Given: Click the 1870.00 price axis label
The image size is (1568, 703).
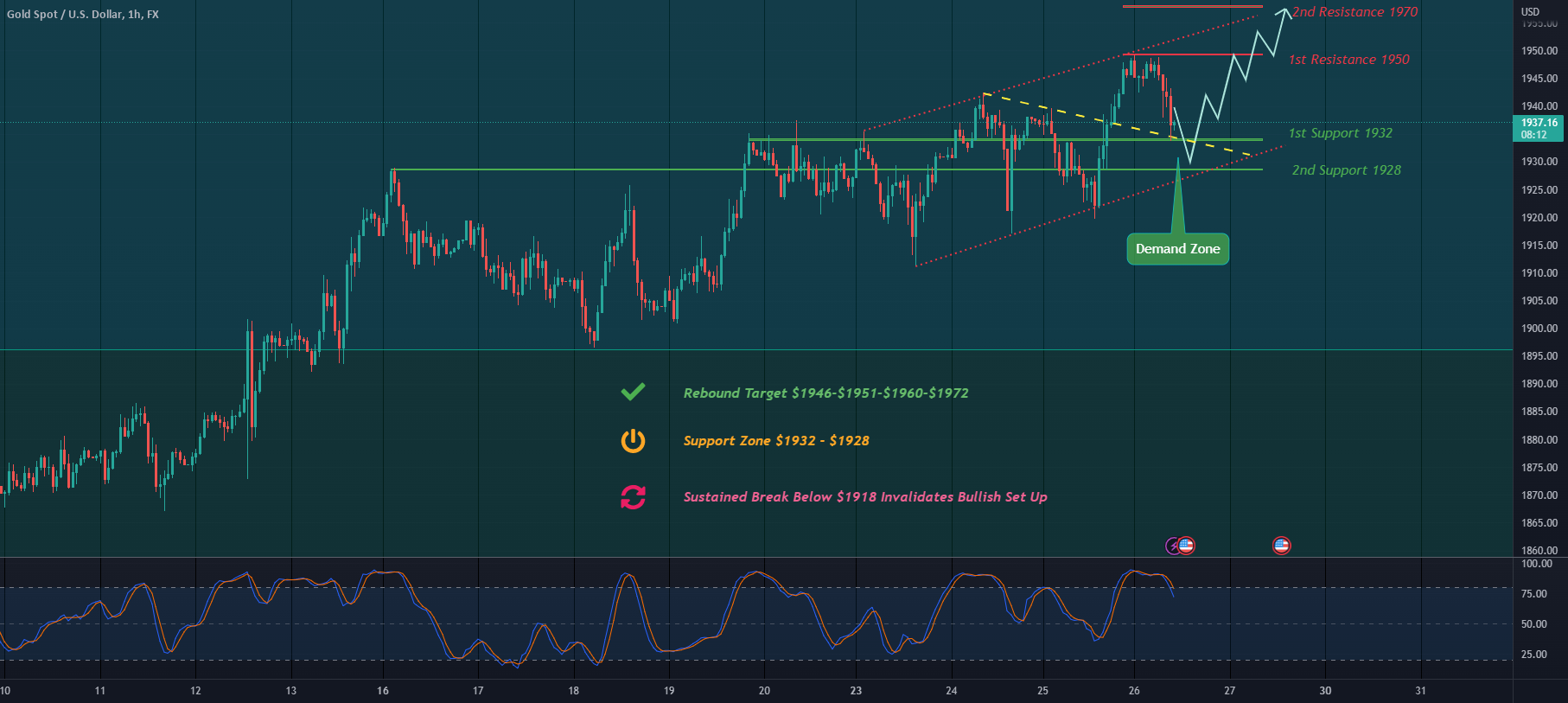Looking at the screenshot, I should pos(1539,495).
